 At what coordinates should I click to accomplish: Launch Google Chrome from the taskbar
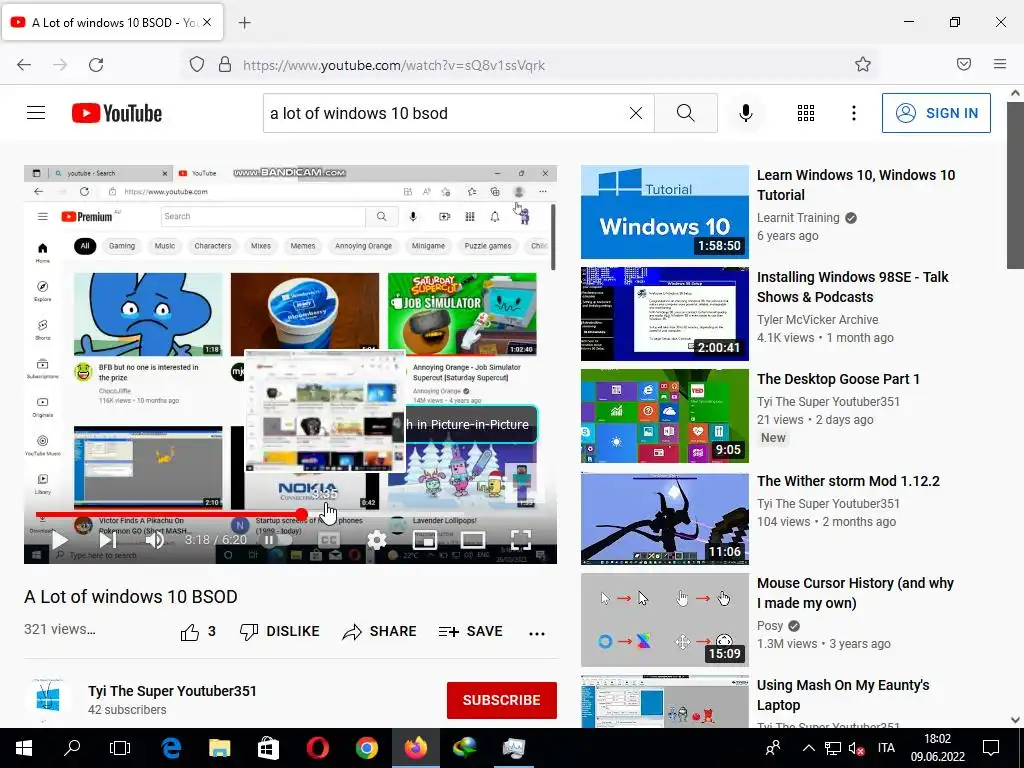(x=367, y=748)
